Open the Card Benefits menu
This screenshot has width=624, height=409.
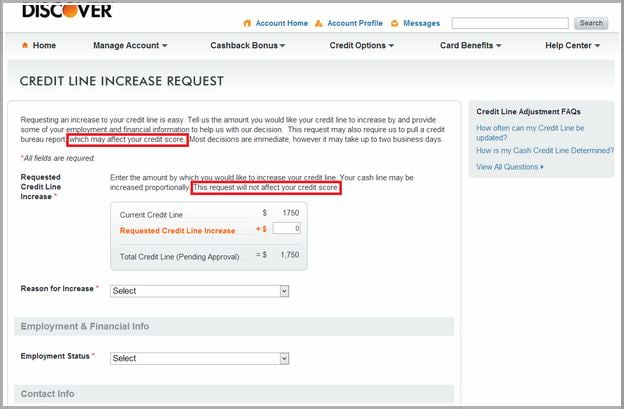(470, 45)
